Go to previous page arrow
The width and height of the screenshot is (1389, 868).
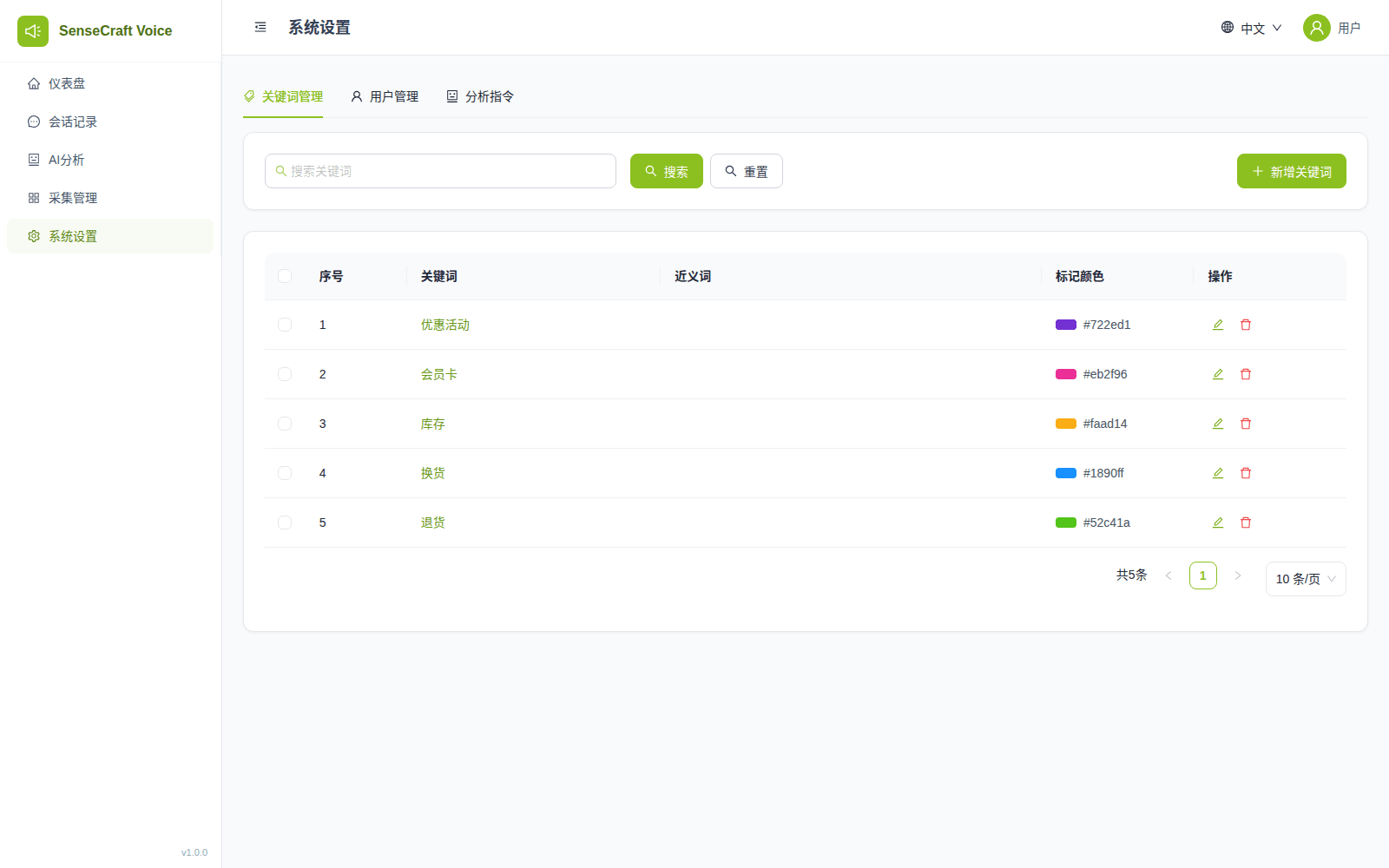point(1168,575)
